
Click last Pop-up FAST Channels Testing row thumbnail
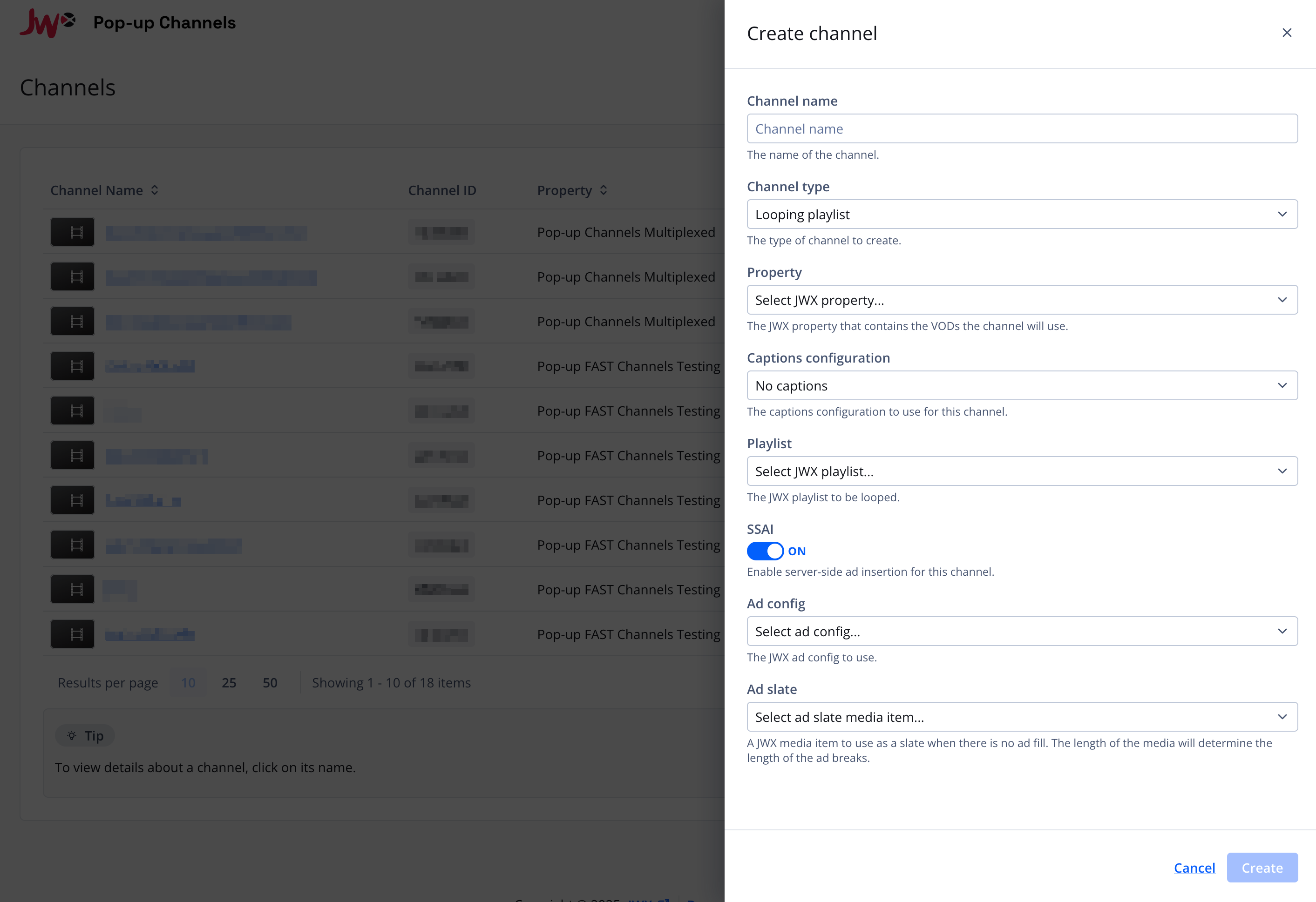pos(73,634)
